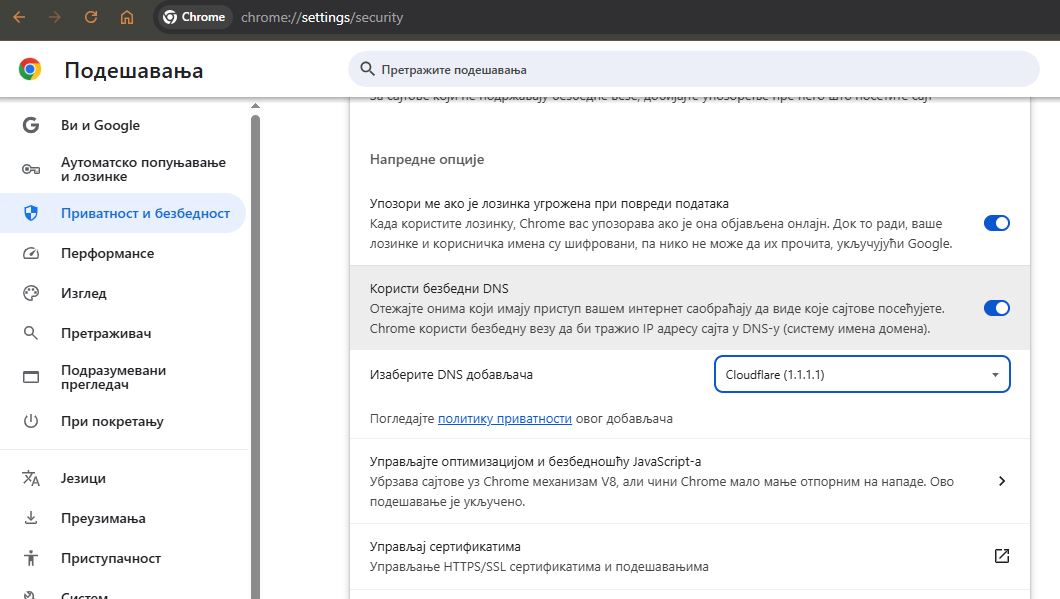Screen dimensions: 1060x599
Task: Click the magnifier icon in settings search
Action: coord(367,69)
